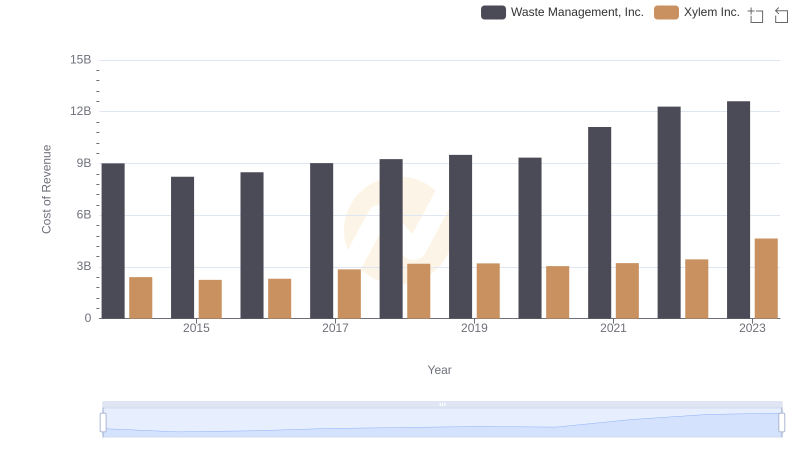Click the 2021 Xylem bar
The image size is (800, 461).
pyautogui.click(x=627, y=291)
